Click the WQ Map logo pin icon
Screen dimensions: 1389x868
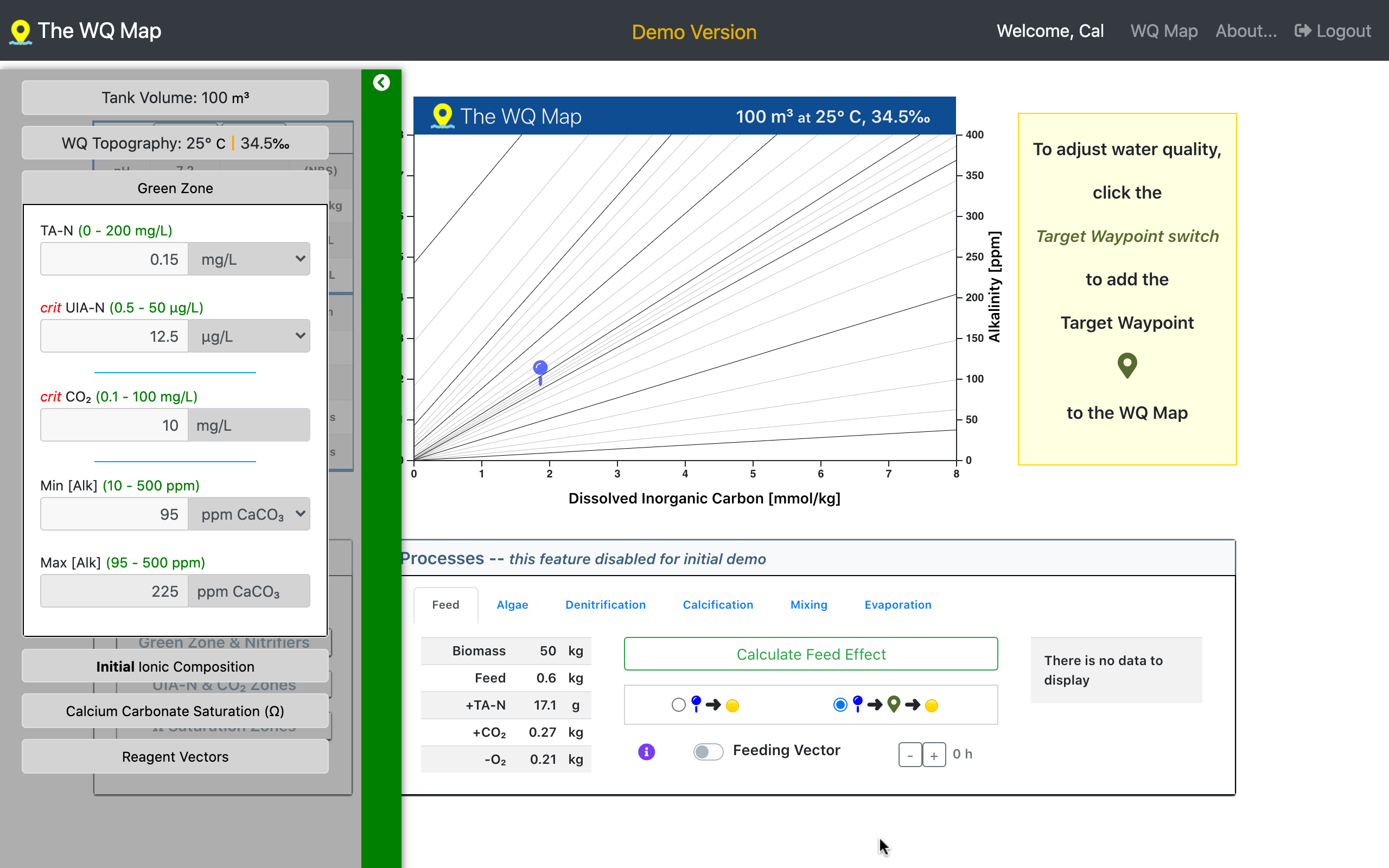pos(21,31)
